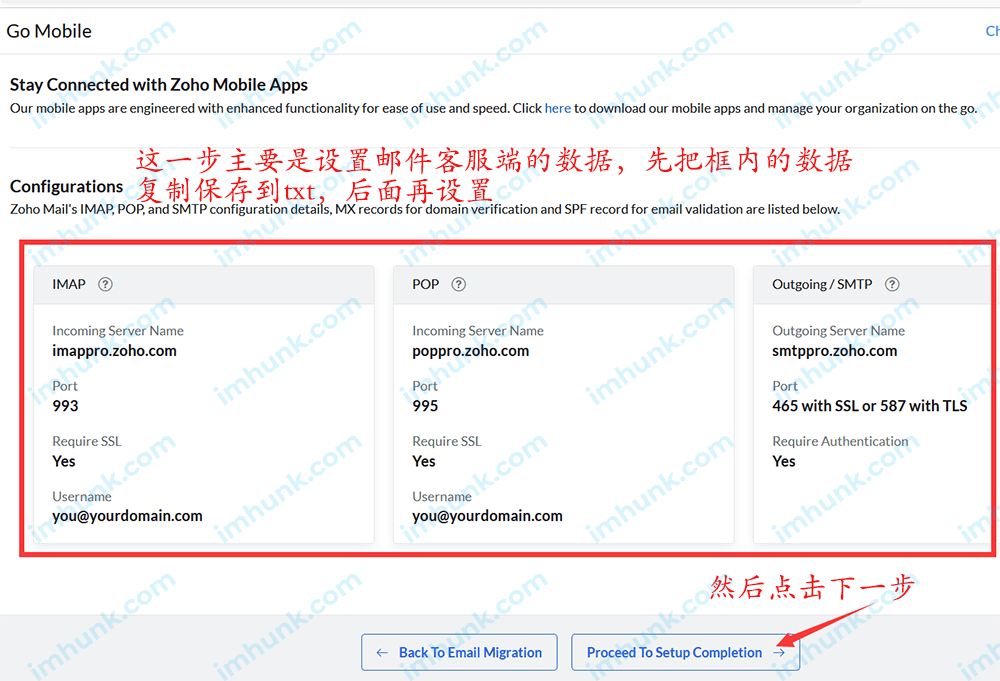Click the Back To Email Migration button
Screen dimensions: 1000x681
[459, 652]
